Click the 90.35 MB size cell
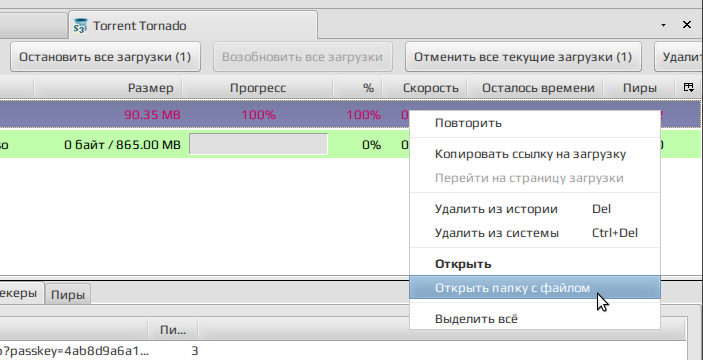This screenshot has height=360, width=703. tap(152, 115)
